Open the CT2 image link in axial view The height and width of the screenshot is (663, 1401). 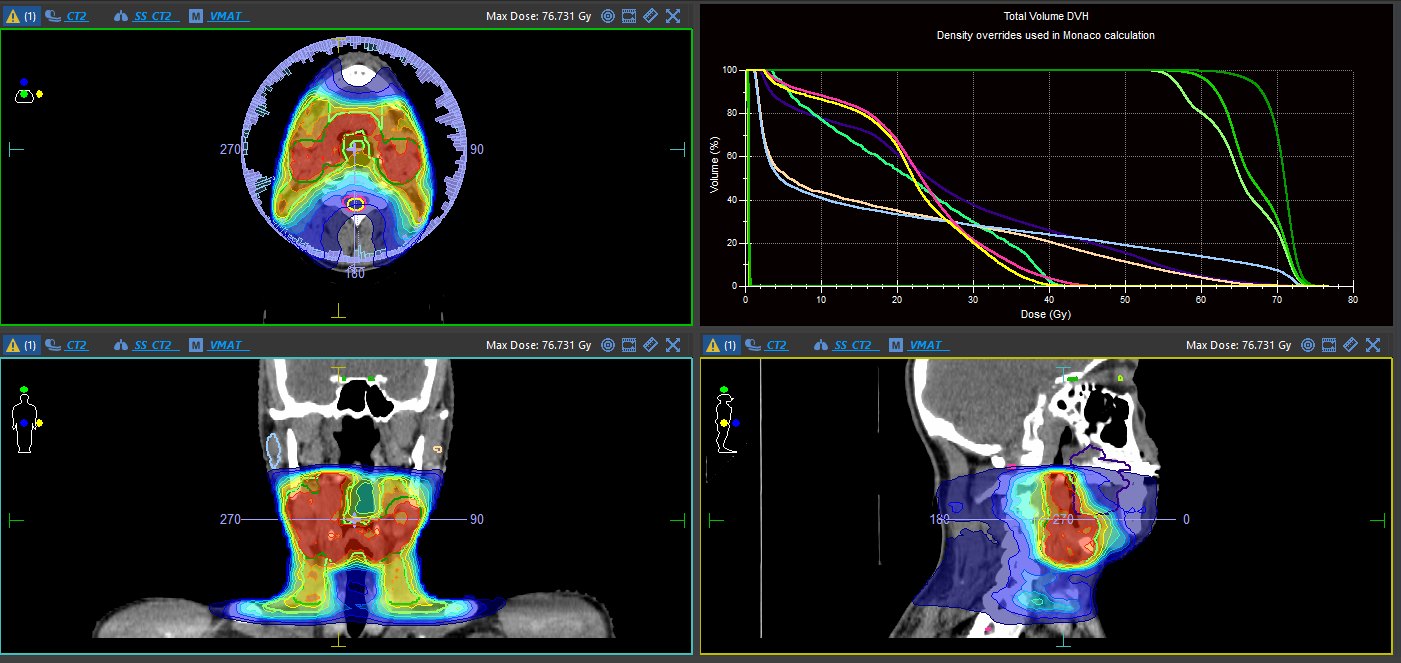[x=75, y=16]
